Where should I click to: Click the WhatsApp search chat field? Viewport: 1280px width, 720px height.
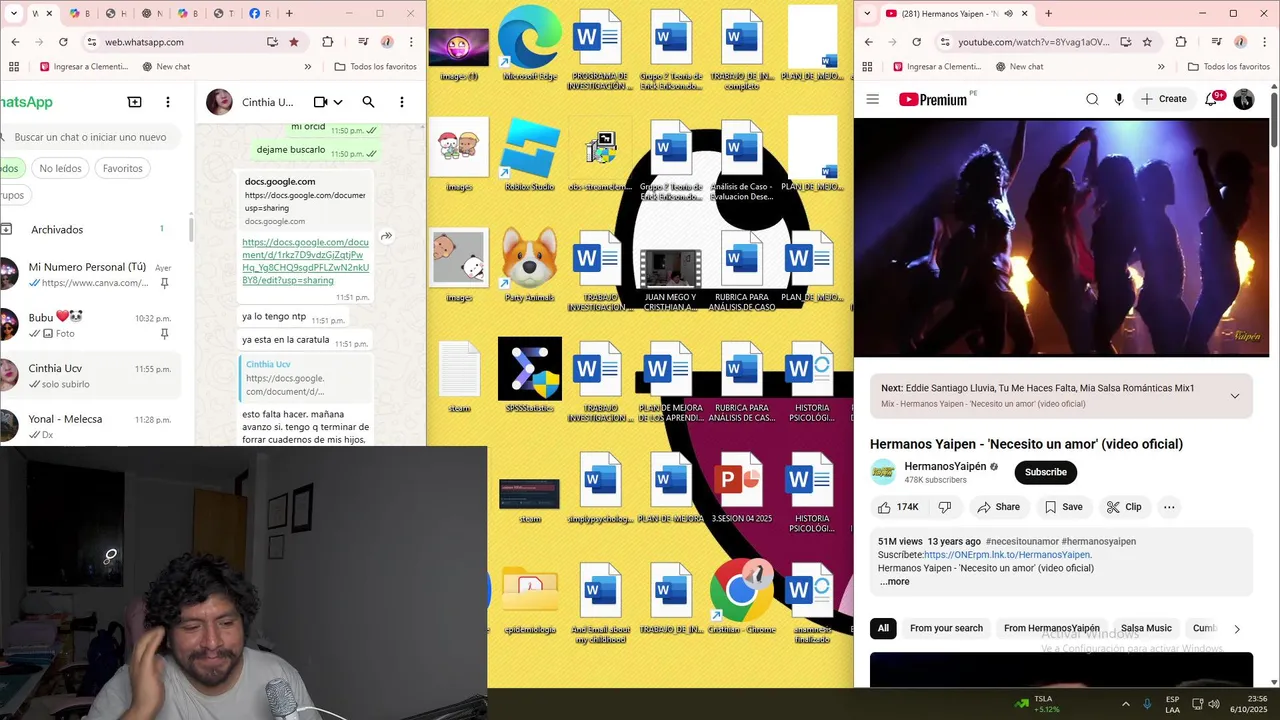click(x=91, y=137)
